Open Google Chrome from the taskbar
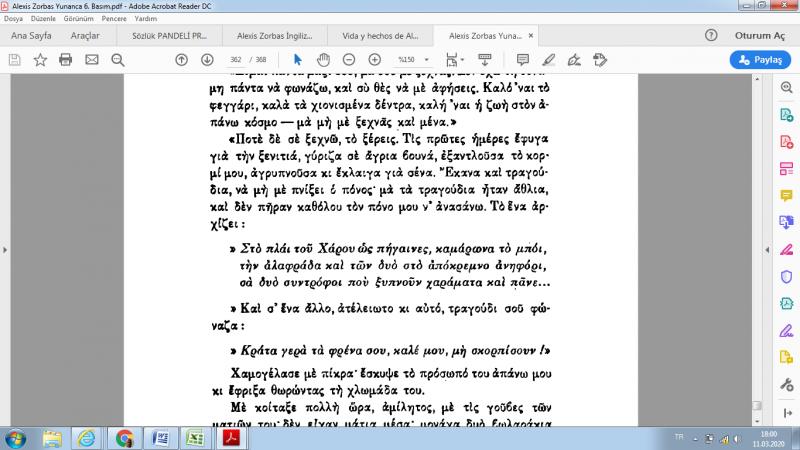This screenshot has width=800, height=450. [x=124, y=439]
